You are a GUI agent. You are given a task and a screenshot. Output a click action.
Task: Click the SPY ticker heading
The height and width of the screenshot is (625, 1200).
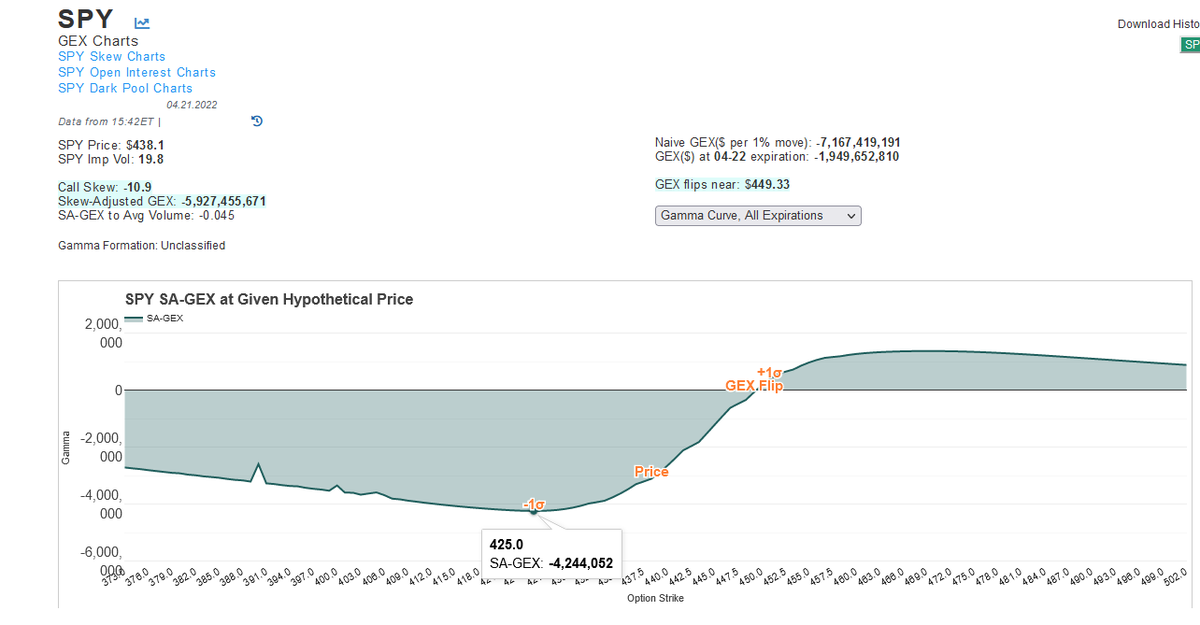pos(85,20)
